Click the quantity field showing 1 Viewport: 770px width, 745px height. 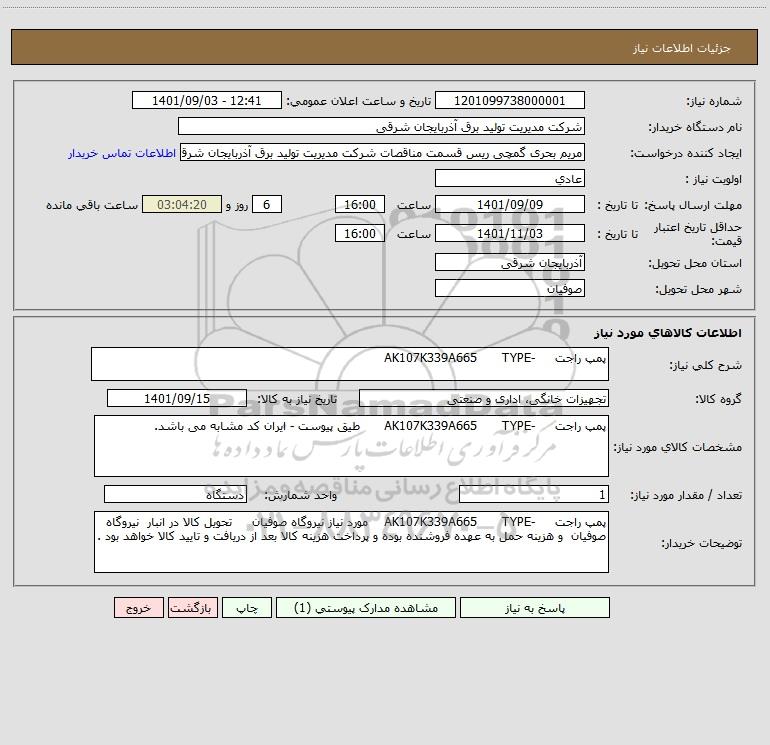[x=534, y=495]
